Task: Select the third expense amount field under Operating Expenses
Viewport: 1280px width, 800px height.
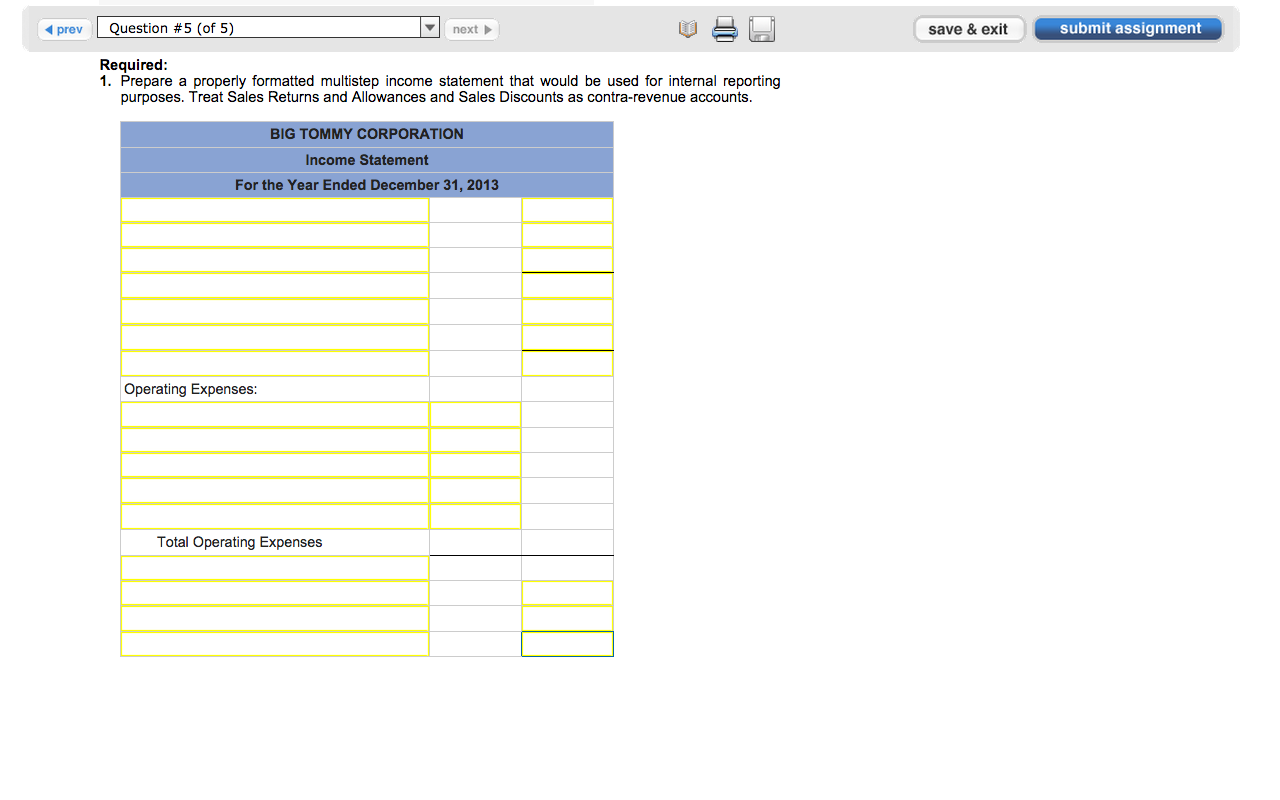Action: [475, 466]
